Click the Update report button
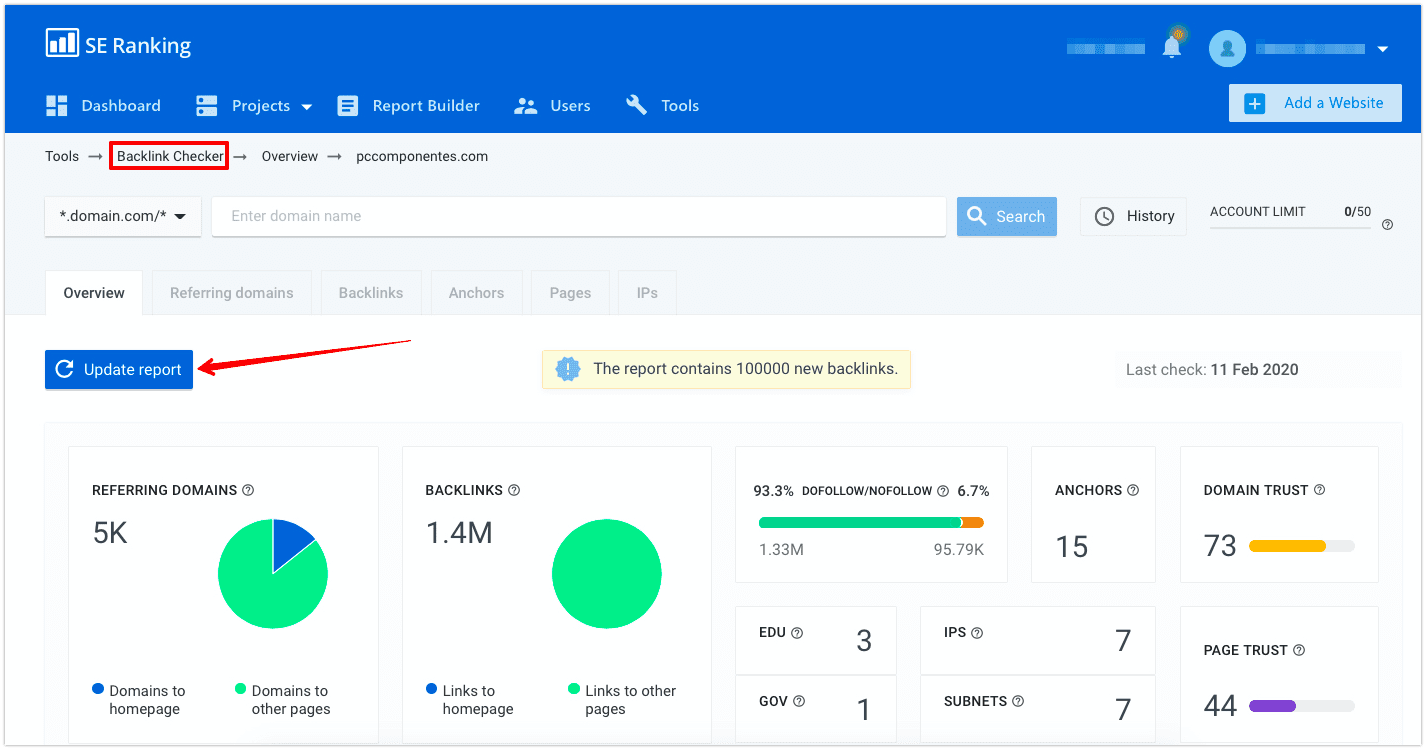Image resolution: width=1426 pixels, height=750 pixels. [119, 369]
